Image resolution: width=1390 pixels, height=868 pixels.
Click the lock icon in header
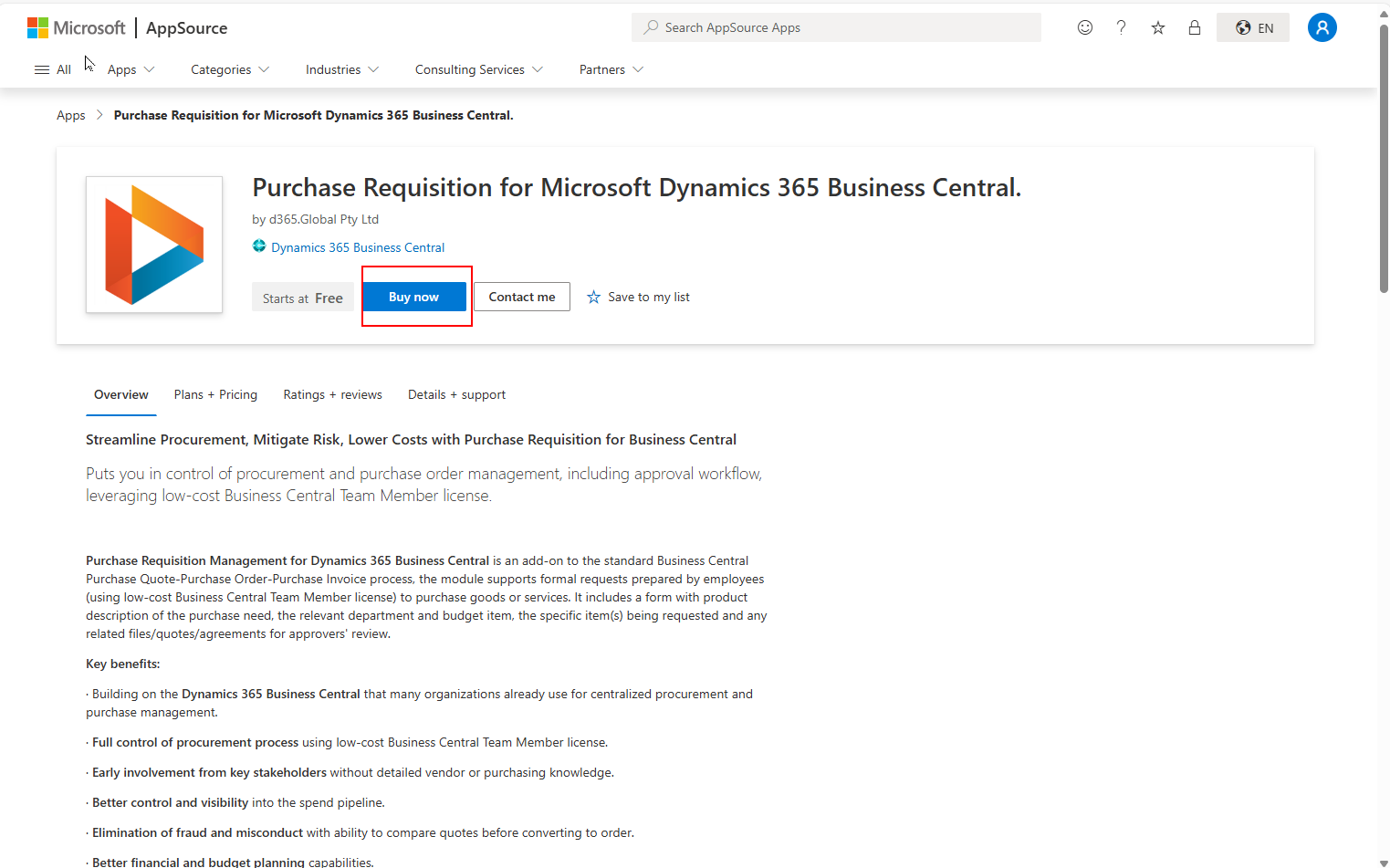pos(1194,27)
